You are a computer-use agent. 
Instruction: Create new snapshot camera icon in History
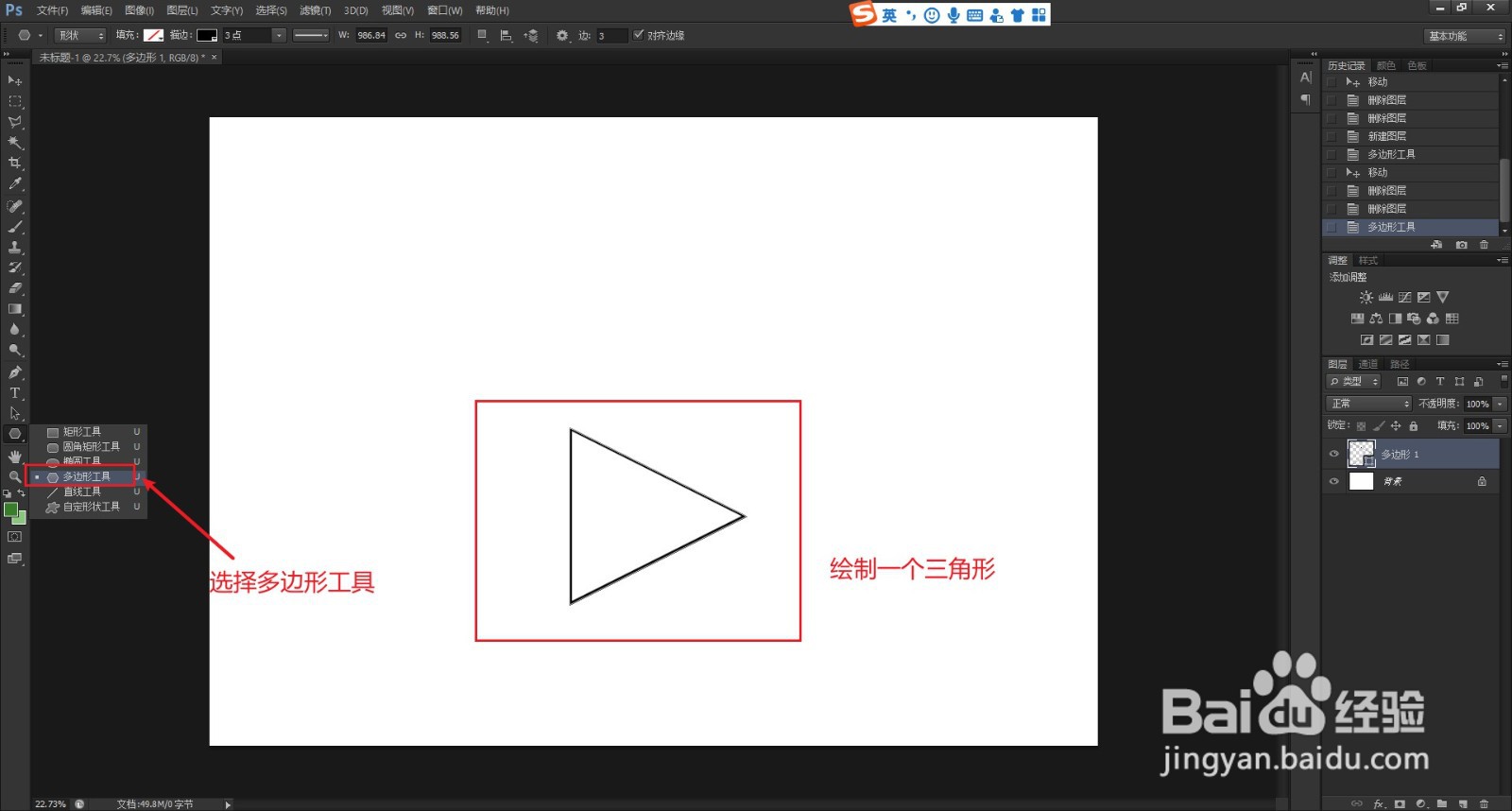(x=1462, y=245)
